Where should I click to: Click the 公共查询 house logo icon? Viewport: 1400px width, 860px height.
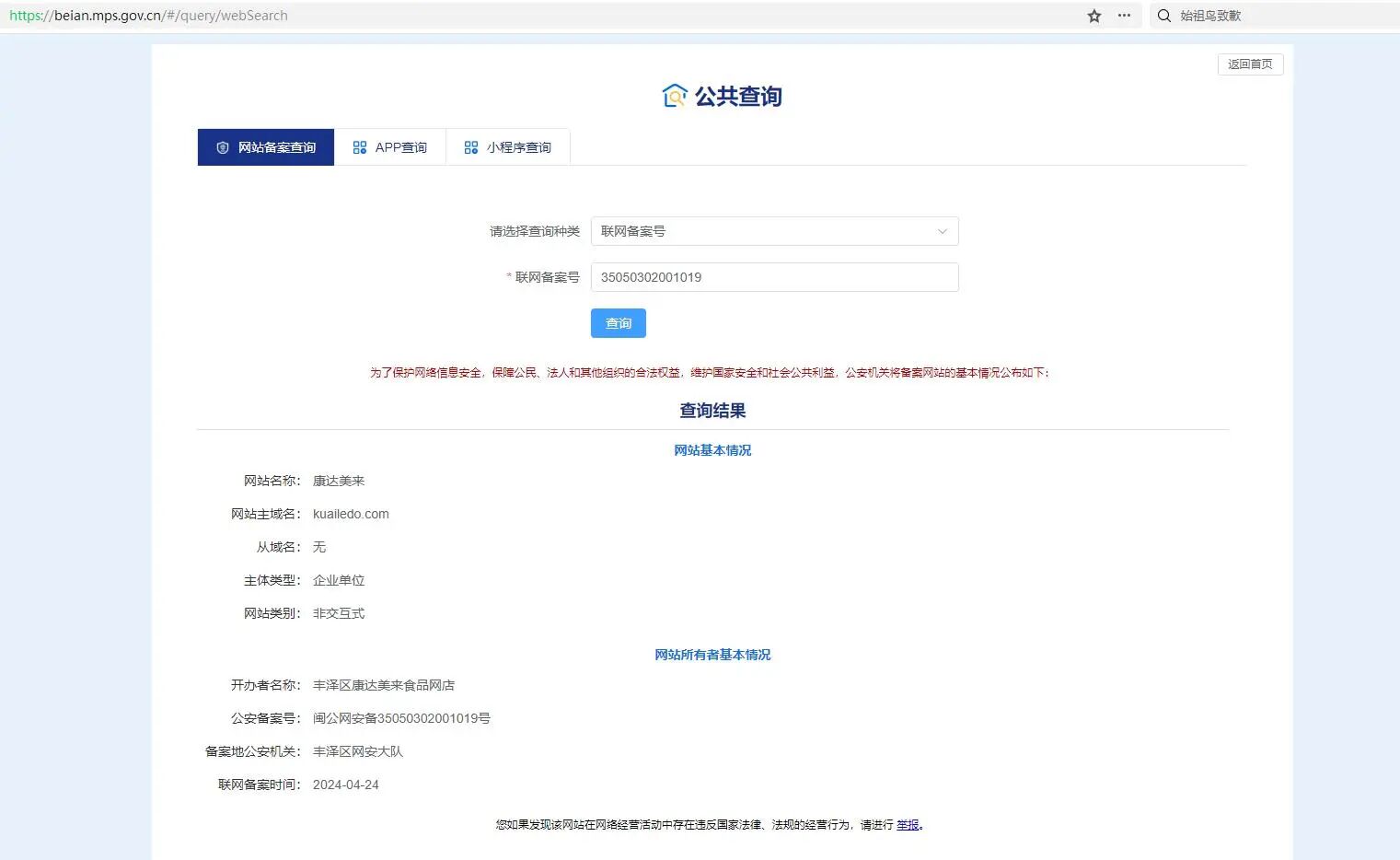675,96
